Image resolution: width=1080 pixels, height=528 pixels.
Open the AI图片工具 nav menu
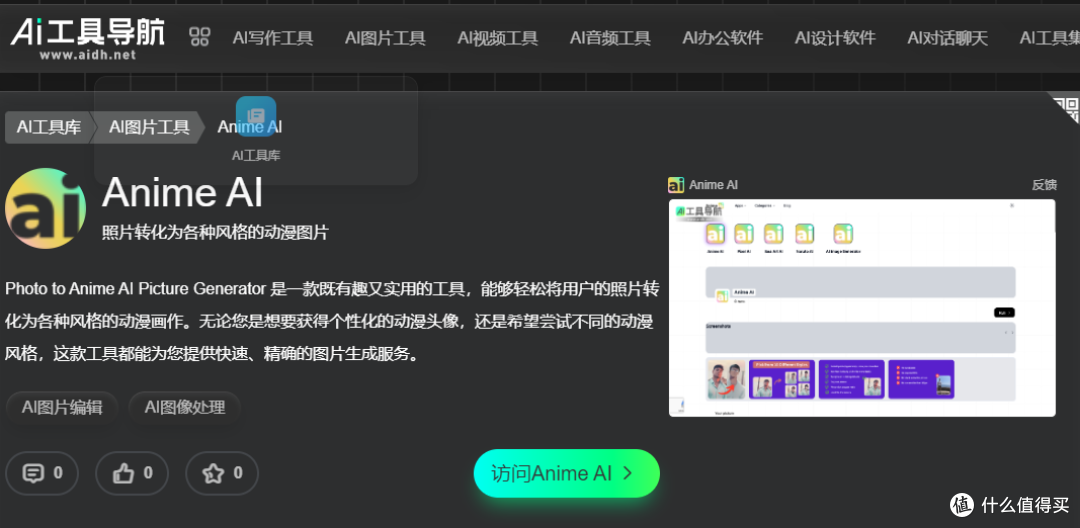point(385,39)
